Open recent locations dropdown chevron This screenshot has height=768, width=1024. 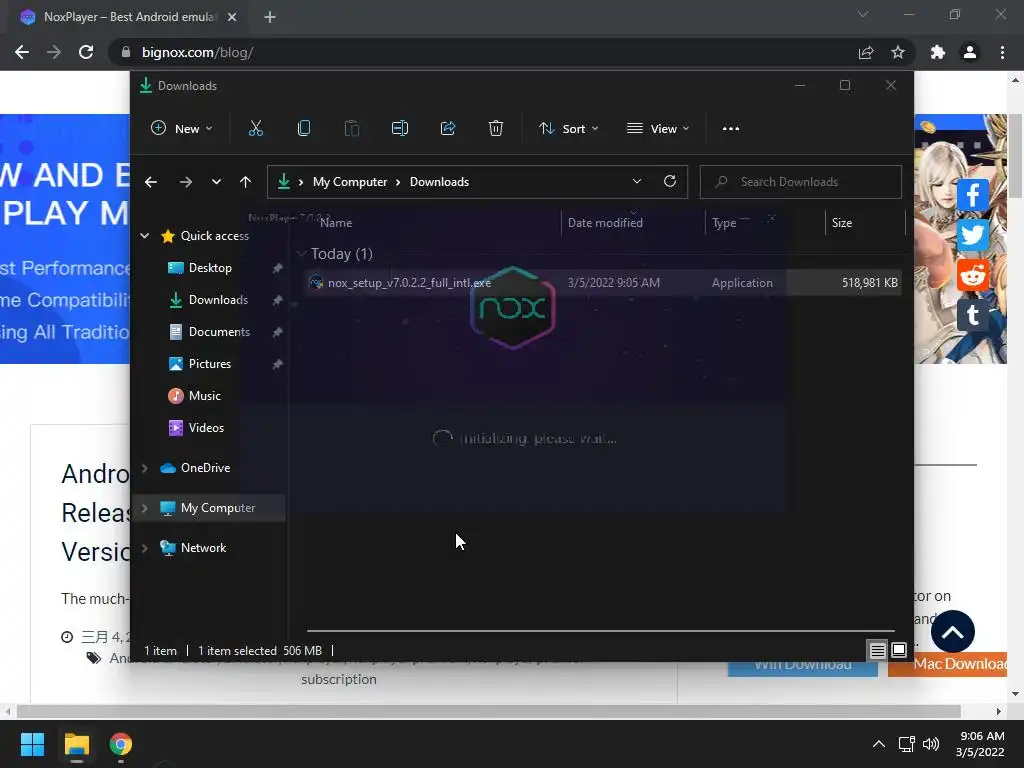pyautogui.click(x=216, y=182)
